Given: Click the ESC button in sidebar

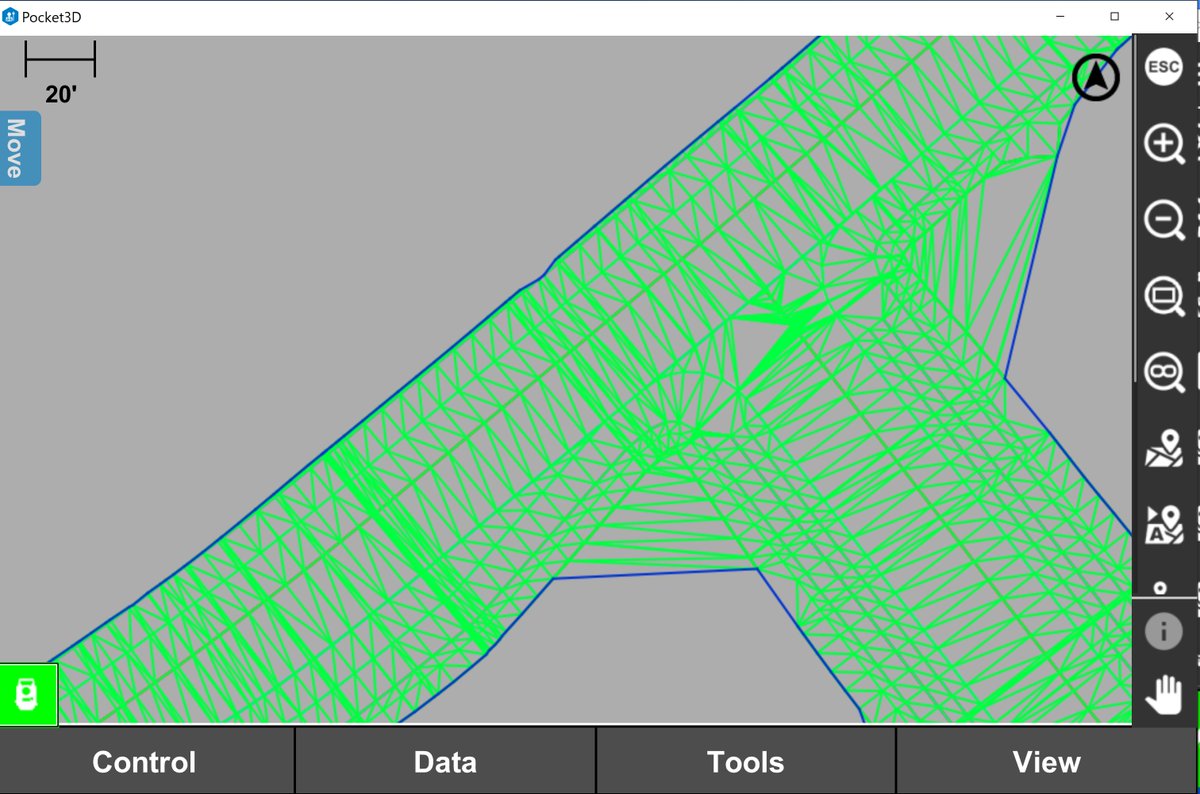Looking at the screenshot, I should click(1163, 68).
